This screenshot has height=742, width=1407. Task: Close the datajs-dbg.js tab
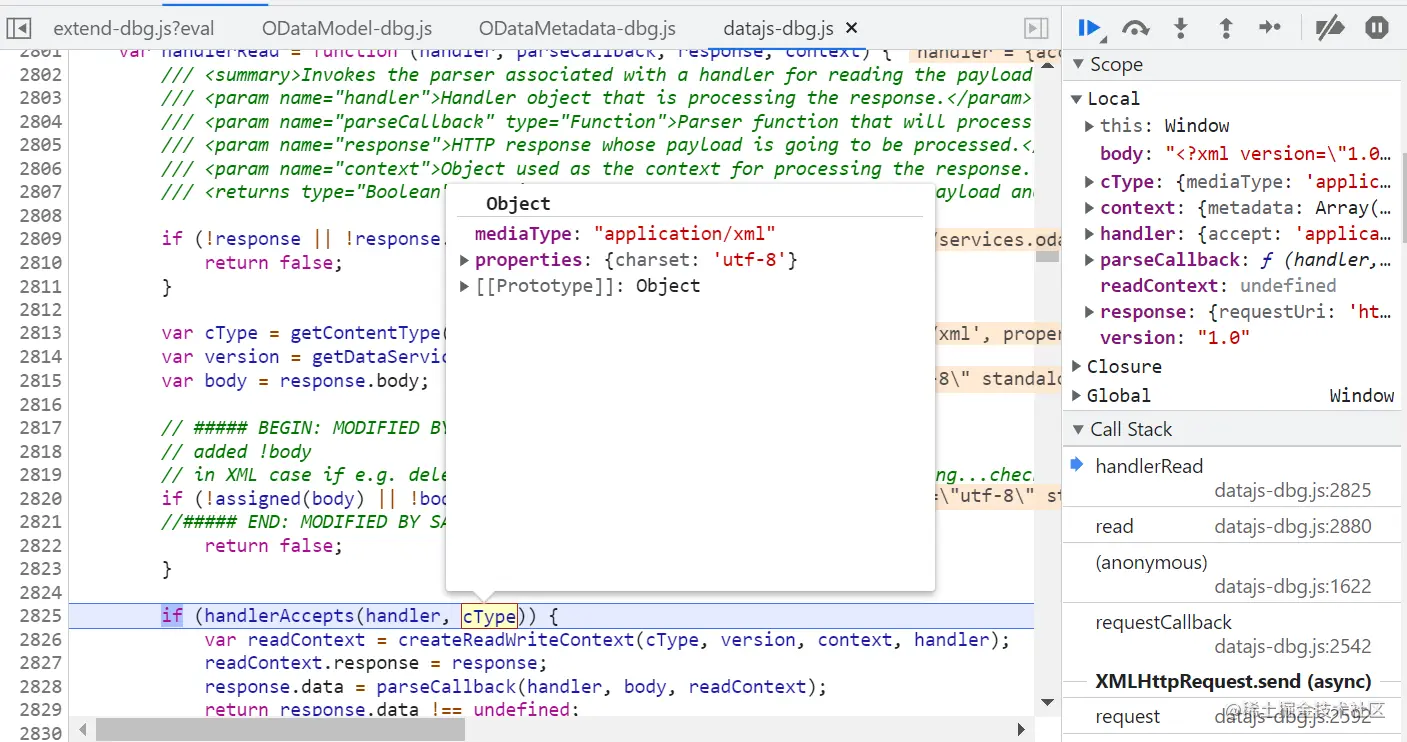(x=851, y=29)
